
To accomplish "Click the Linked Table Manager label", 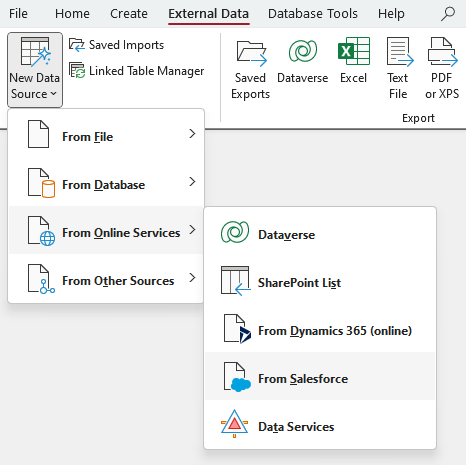I will pyautogui.click(x=147, y=71).
